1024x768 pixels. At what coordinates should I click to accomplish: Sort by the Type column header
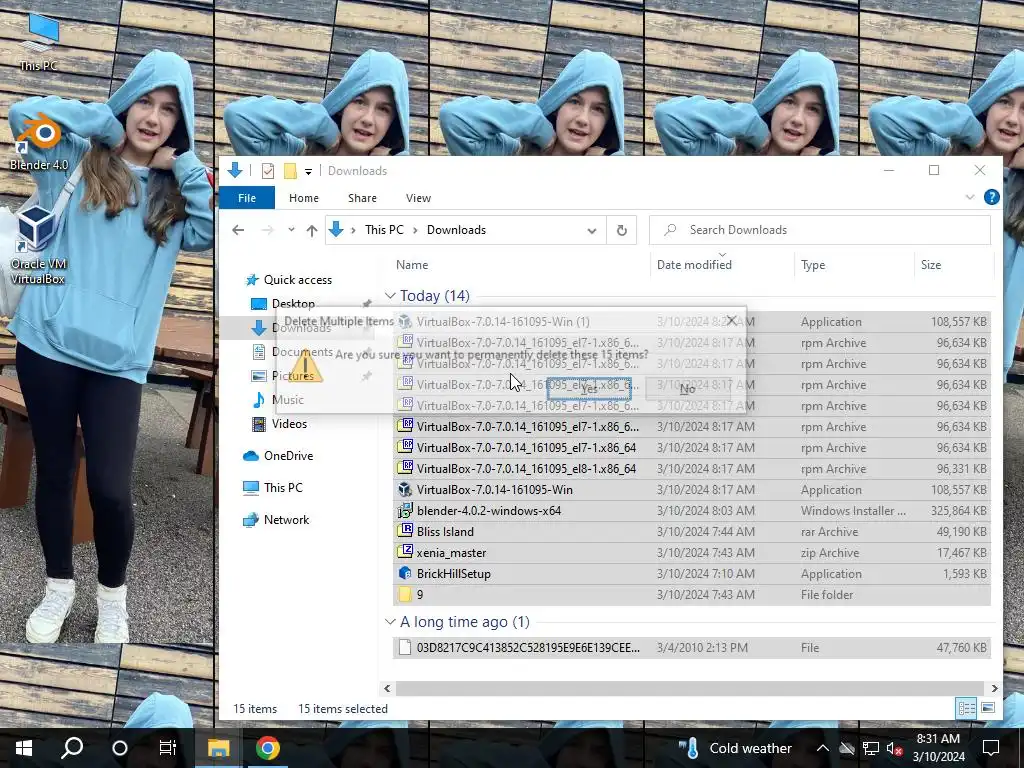812,264
